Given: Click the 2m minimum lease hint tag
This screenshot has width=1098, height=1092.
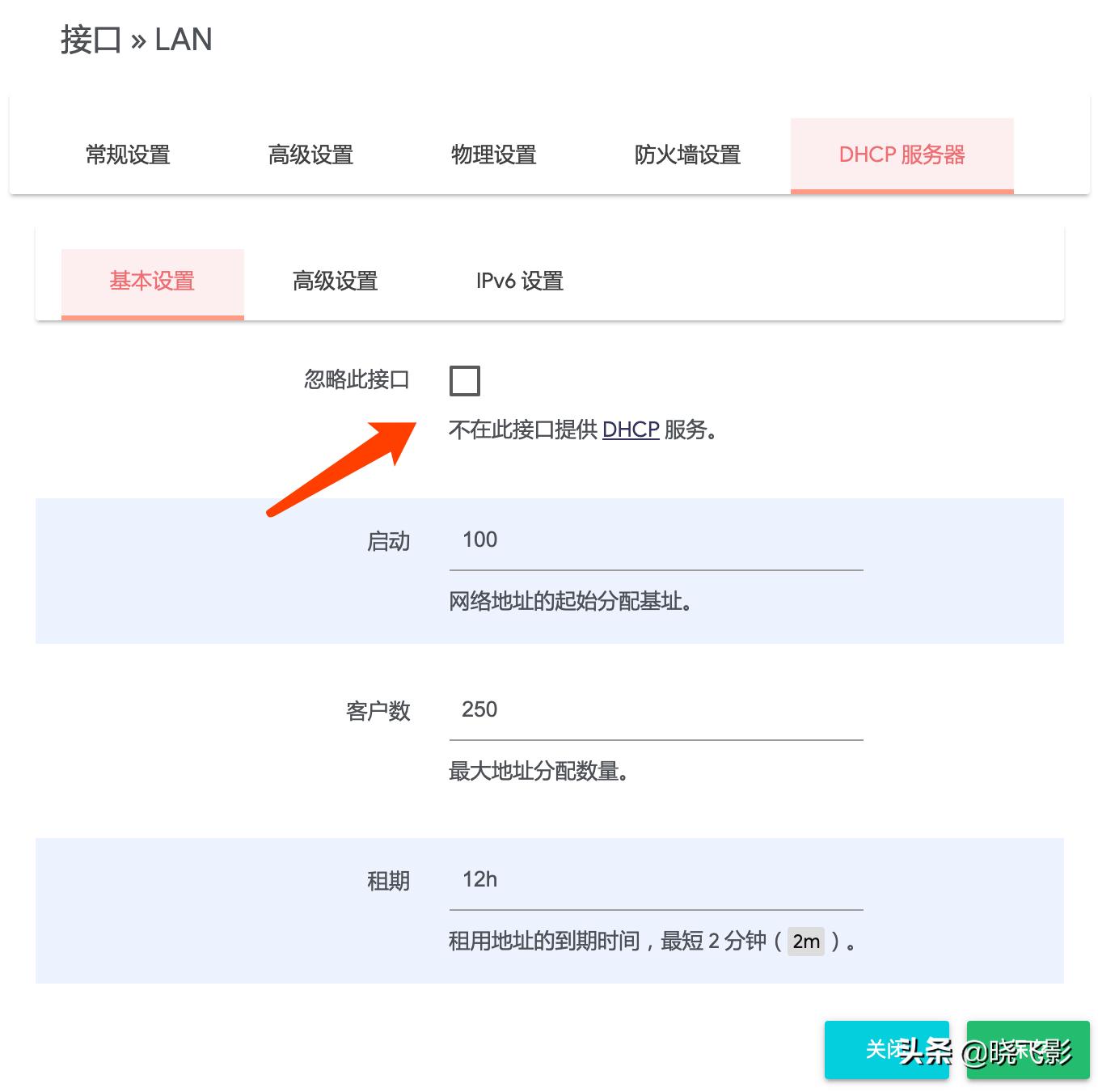Looking at the screenshot, I should (x=805, y=942).
